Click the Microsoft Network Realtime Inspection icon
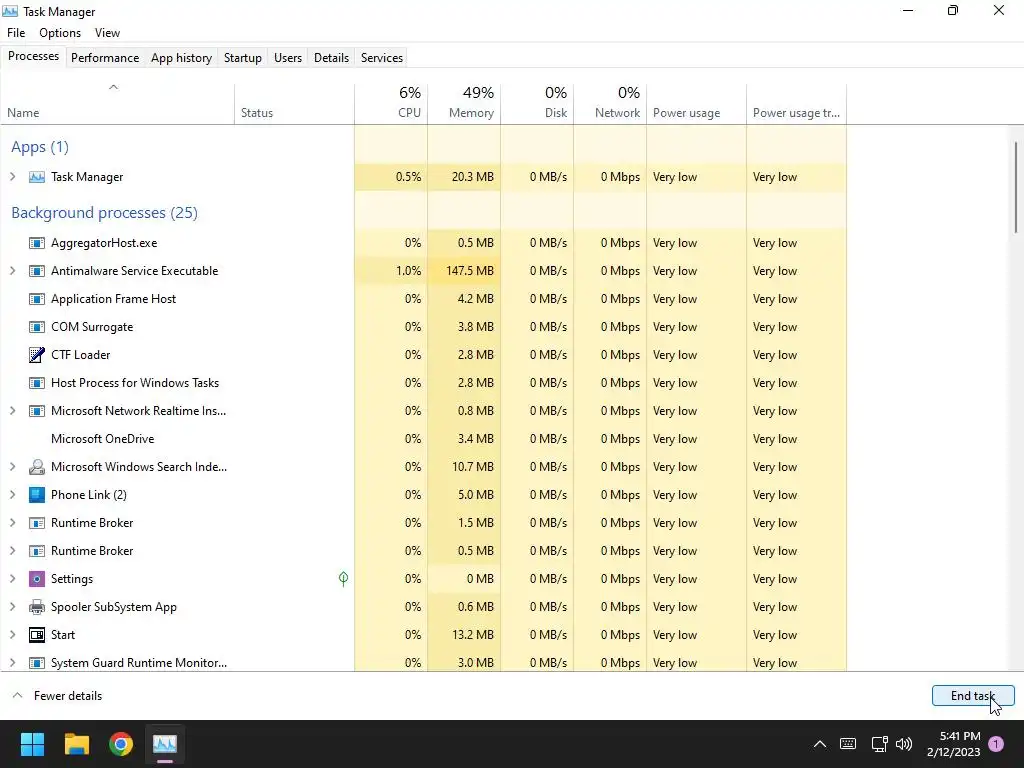The width and height of the screenshot is (1024, 768). (37, 411)
